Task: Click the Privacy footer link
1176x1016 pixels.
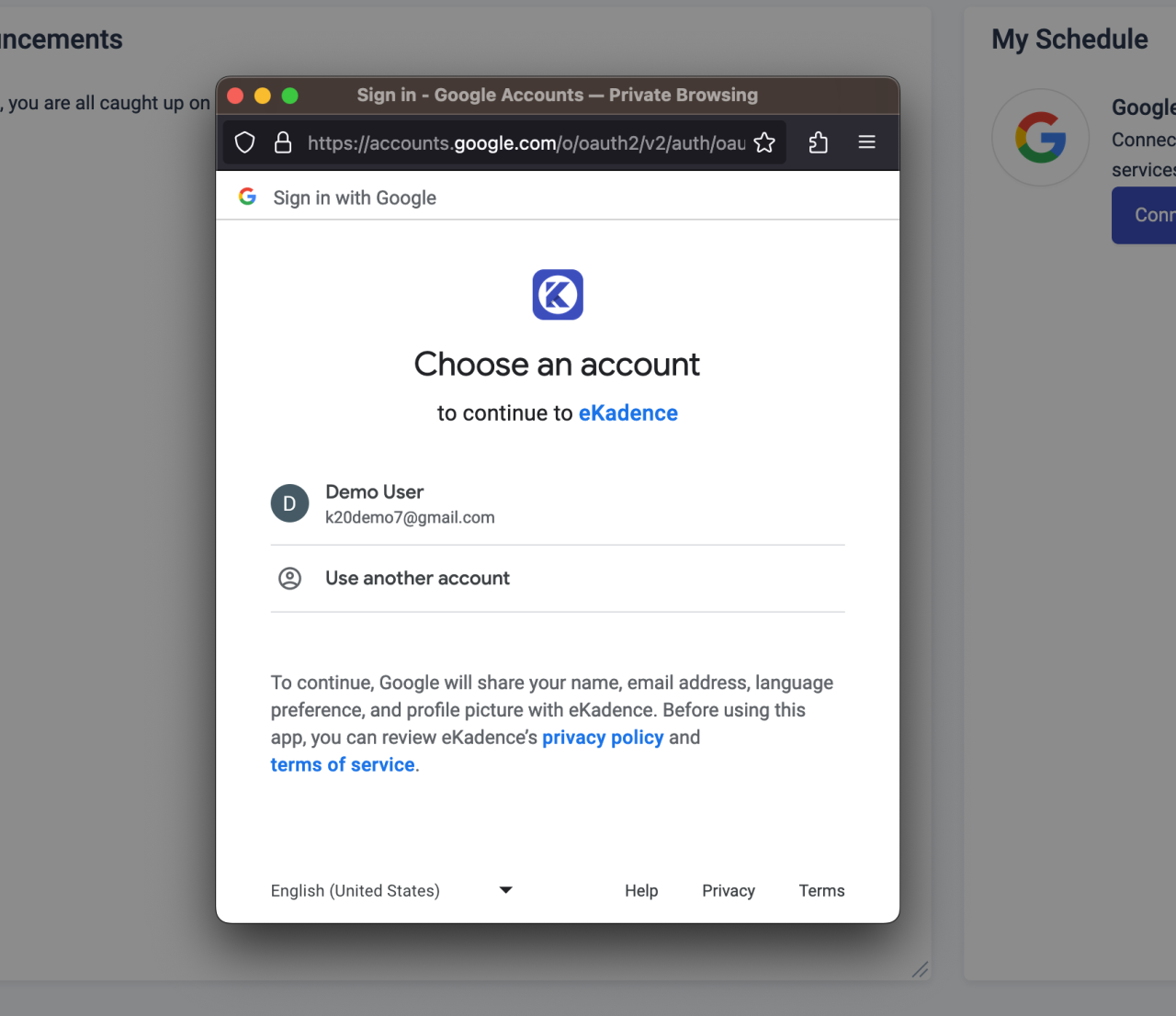Action: (729, 890)
